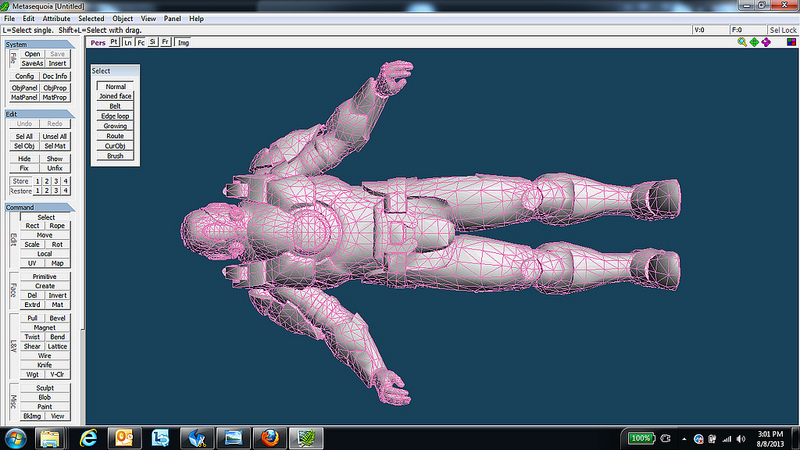Click the Open file button
Screen dimensions: 800x450
pos(32,54)
